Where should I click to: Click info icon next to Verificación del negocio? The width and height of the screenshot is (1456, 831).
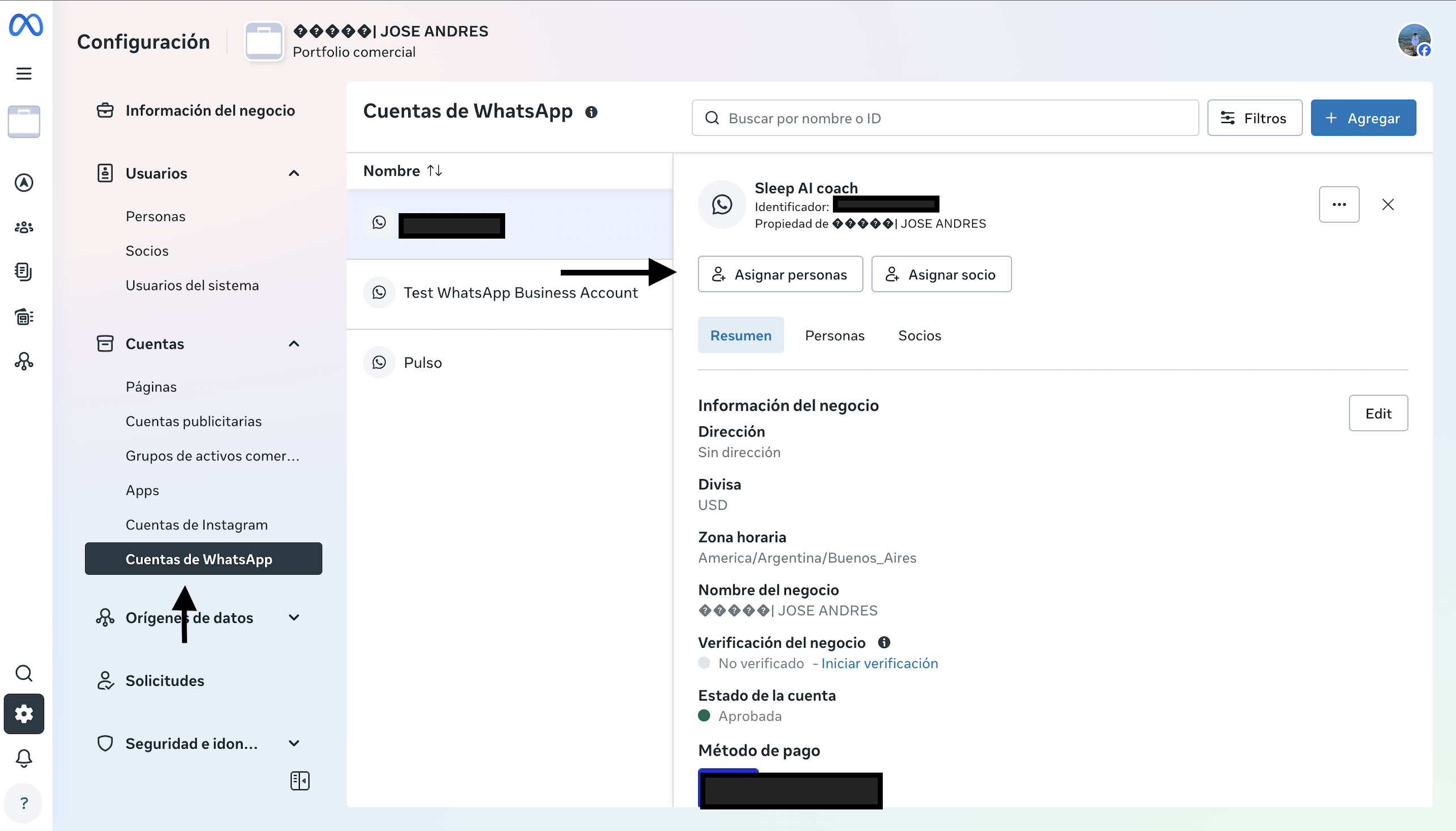tap(884, 643)
